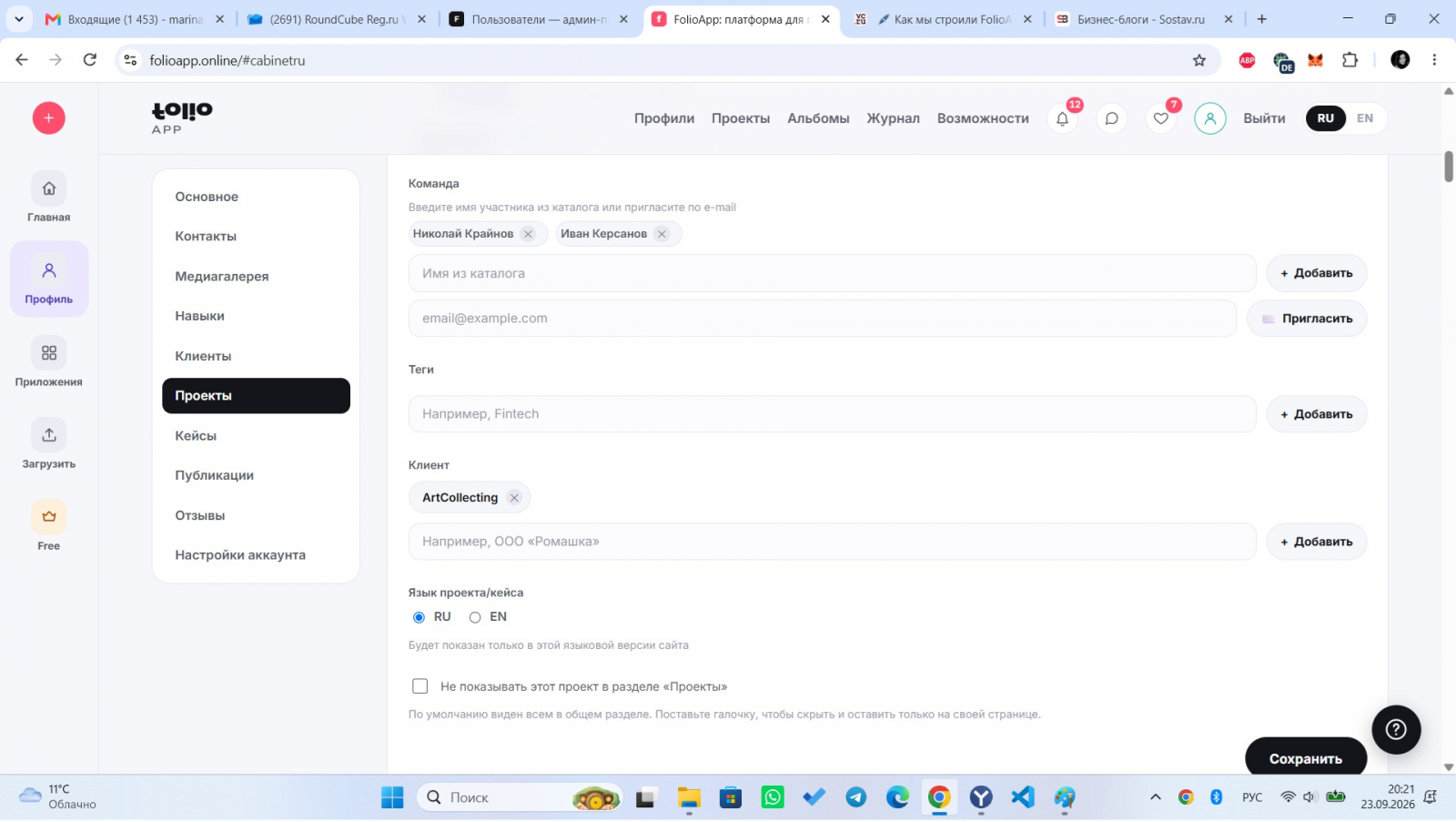Click Выйти logout link
This screenshot has width=1456, height=822.
click(x=1264, y=118)
